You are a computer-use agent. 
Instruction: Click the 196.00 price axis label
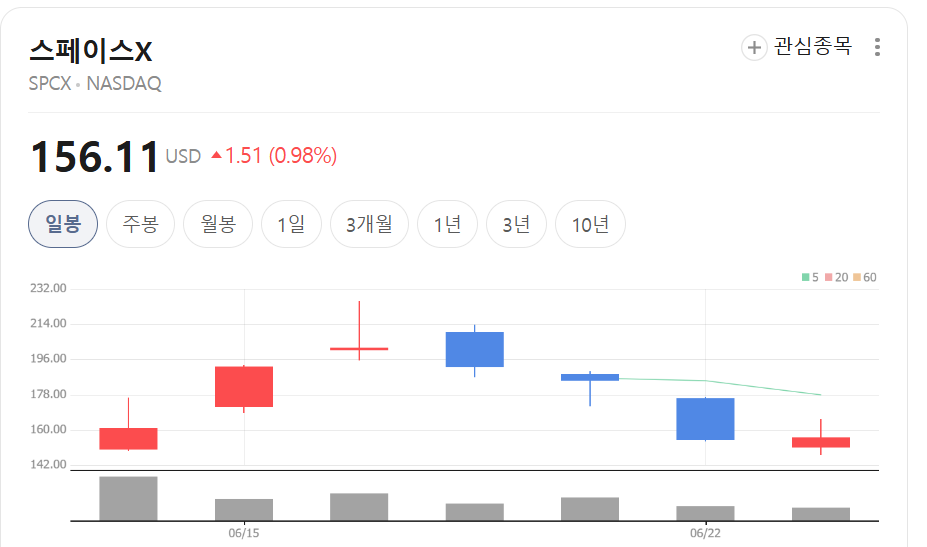pos(48,358)
